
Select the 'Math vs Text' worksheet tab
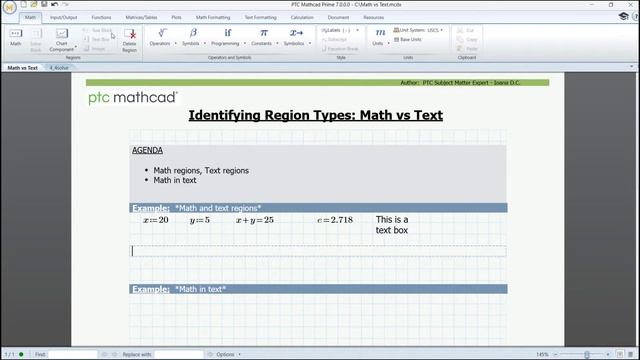tap(22, 68)
